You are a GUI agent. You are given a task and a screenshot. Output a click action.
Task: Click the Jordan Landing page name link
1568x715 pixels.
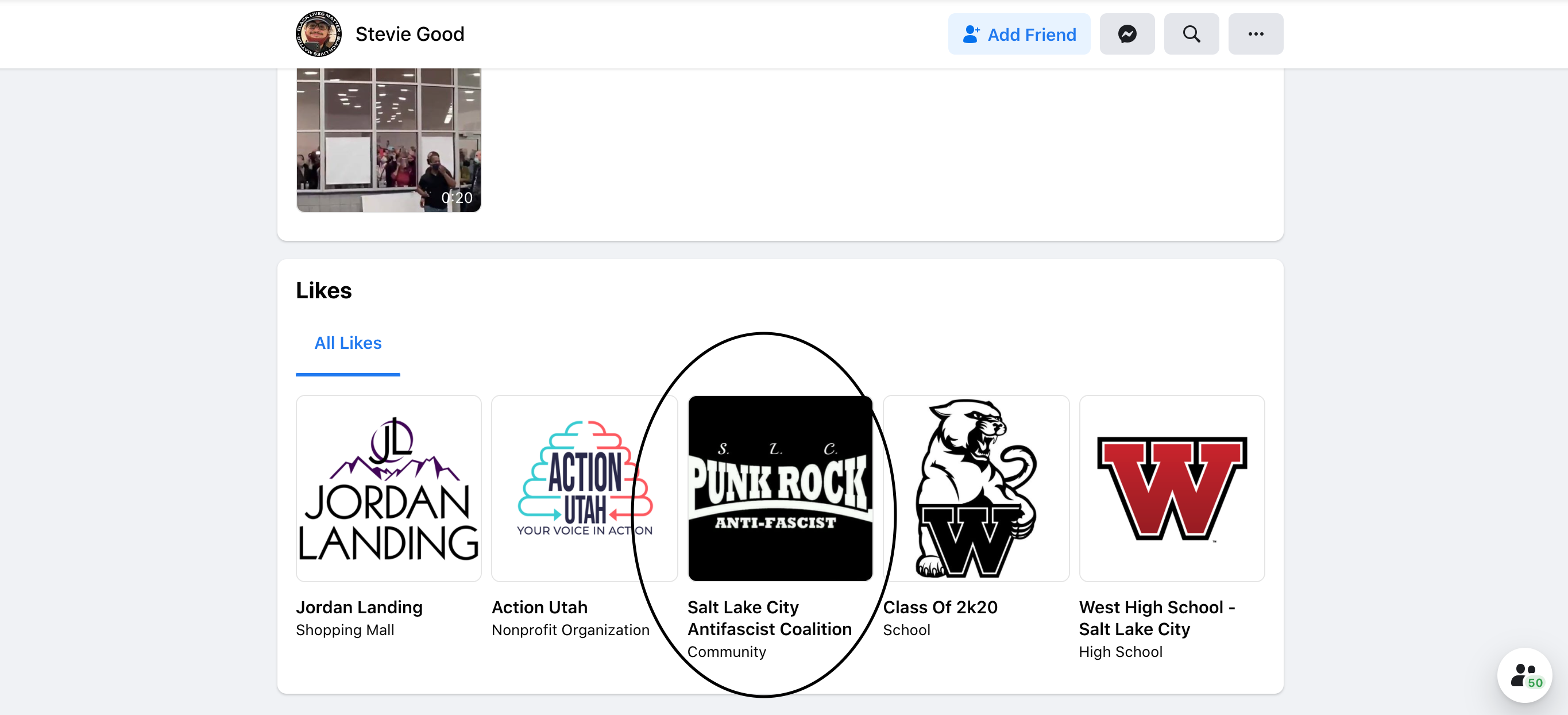[359, 607]
